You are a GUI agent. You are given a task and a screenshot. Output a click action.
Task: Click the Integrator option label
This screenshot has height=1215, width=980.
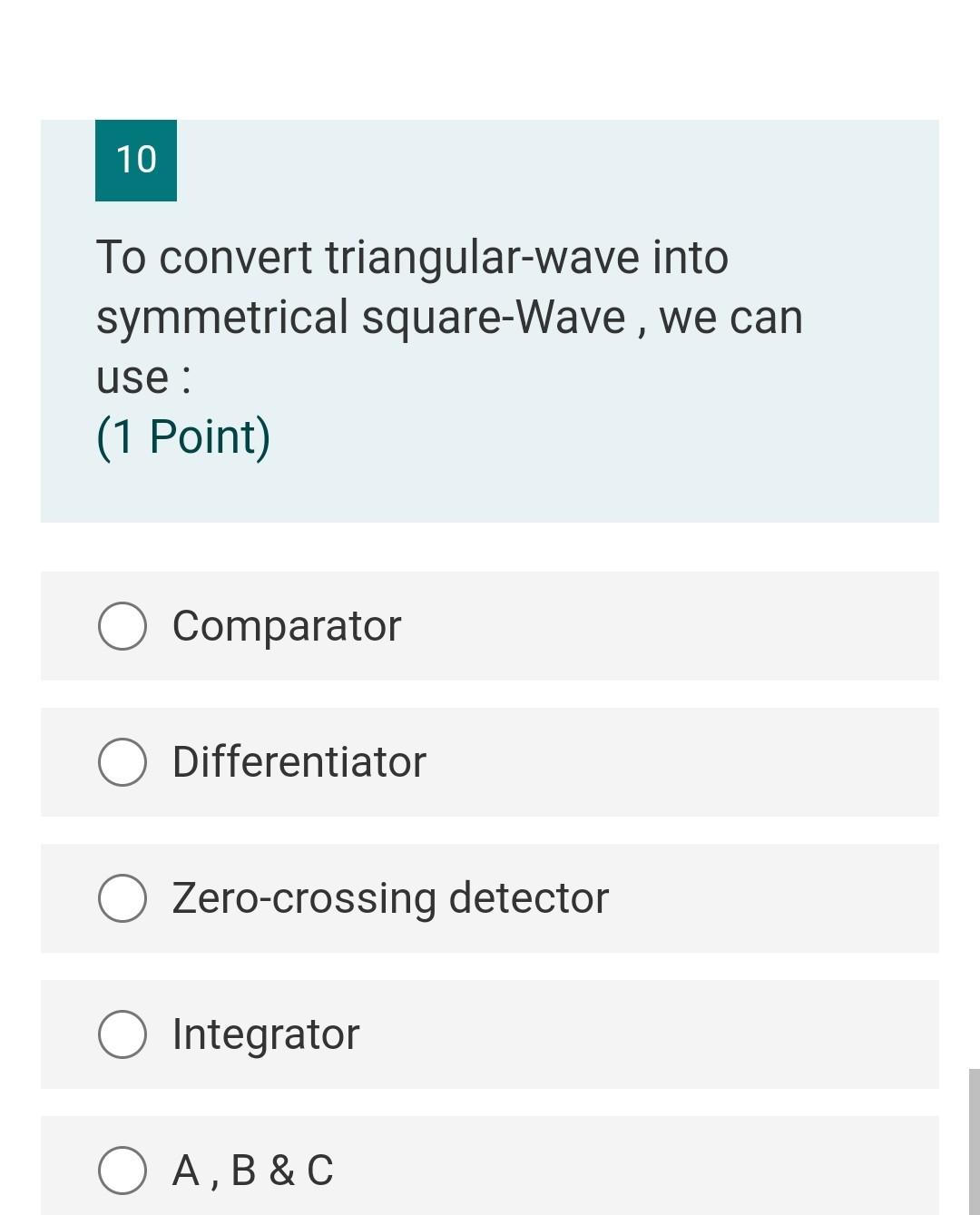(x=266, y=1033)
